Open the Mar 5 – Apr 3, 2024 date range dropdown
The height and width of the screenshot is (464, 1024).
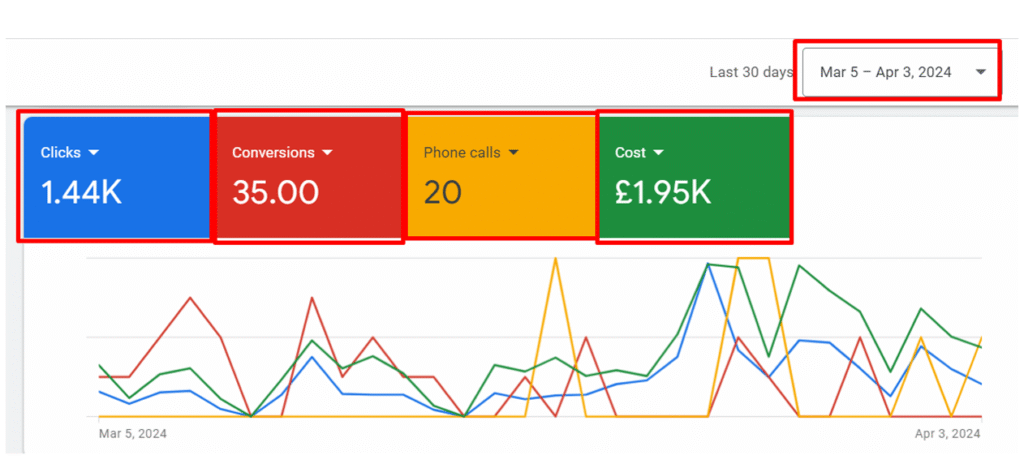[900, 72]
